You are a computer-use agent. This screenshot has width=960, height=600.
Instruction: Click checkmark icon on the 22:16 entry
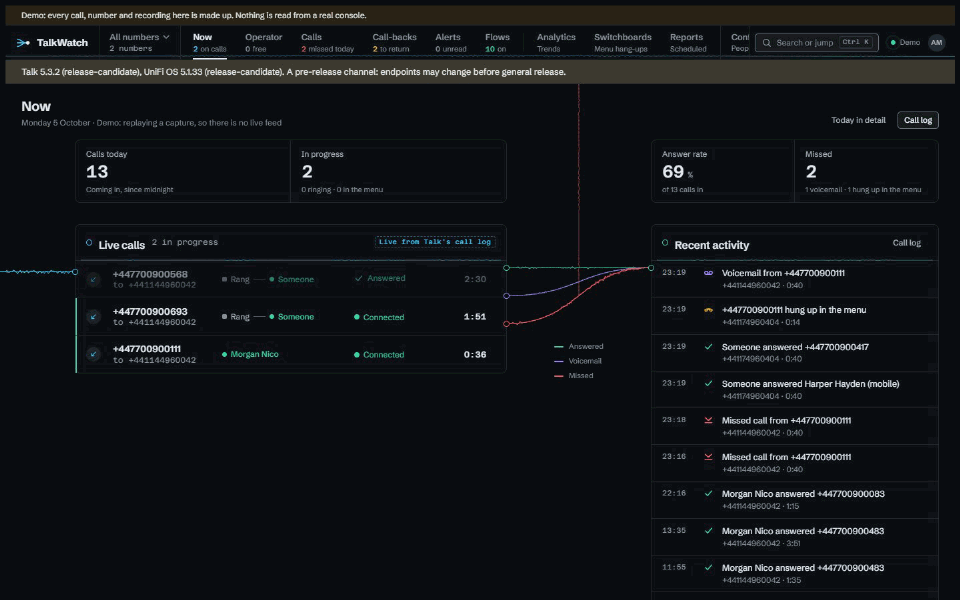pos(708,493)
